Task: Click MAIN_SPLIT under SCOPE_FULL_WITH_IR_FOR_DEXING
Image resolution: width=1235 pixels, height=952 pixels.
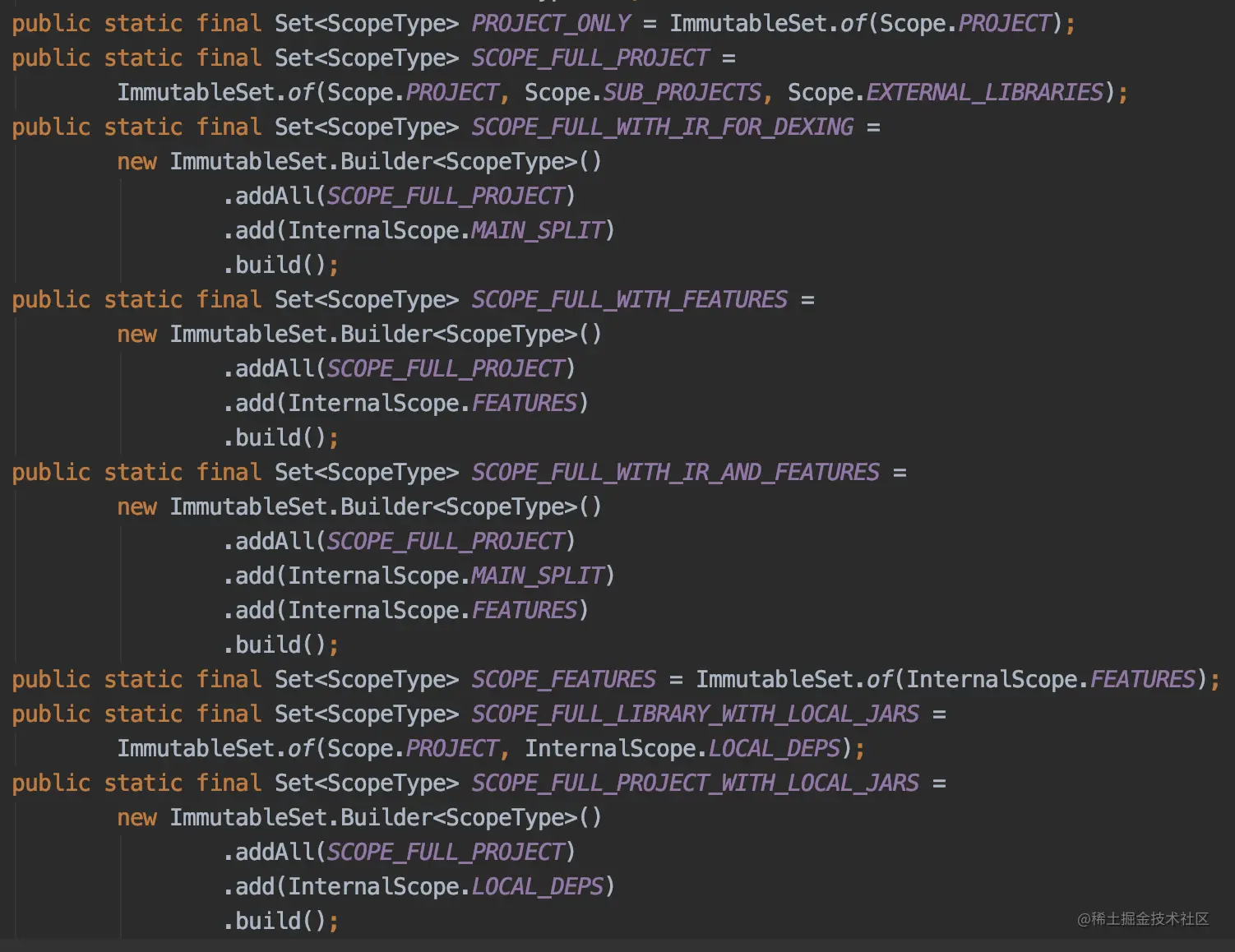Action: click(538, 230)
